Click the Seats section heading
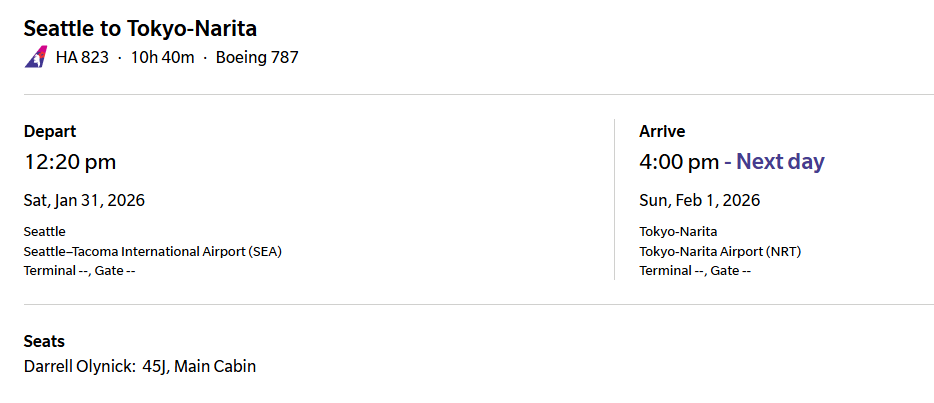Viewport: 934px width, 403px height. coord(44,341)
